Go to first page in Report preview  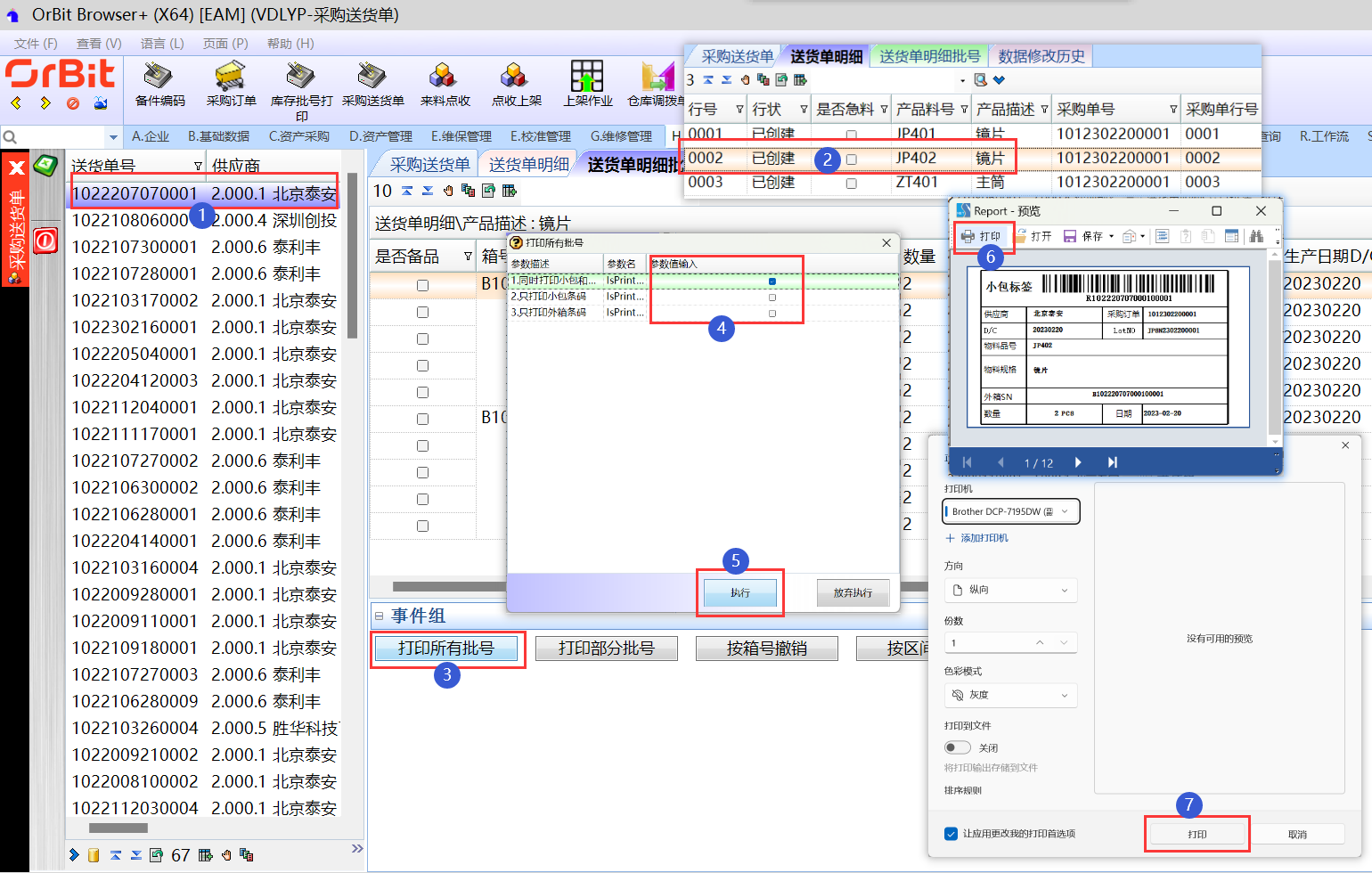(x=968, y=462)
